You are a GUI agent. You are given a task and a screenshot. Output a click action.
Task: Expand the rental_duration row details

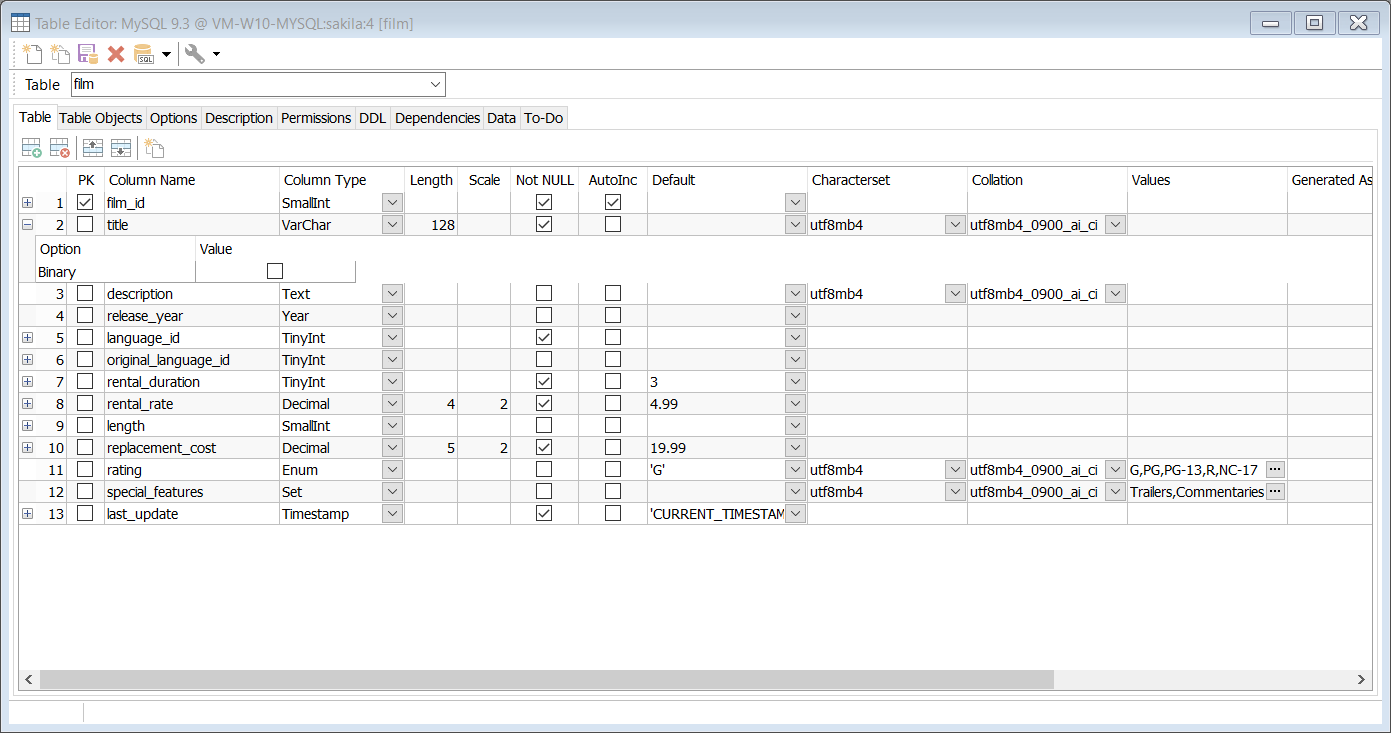(27, 382)
